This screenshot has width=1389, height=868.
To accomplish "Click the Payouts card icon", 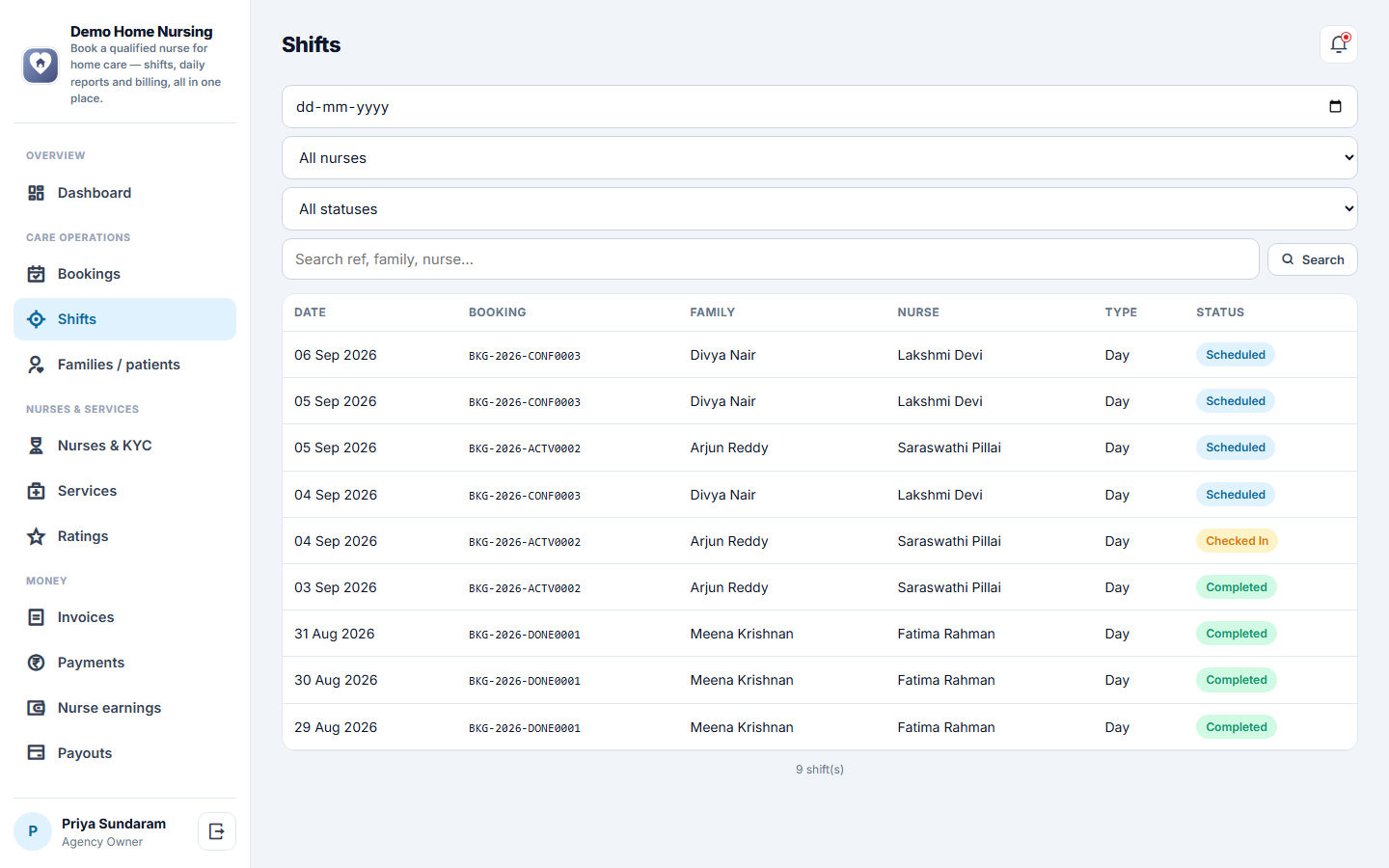I will coord(37,753).
